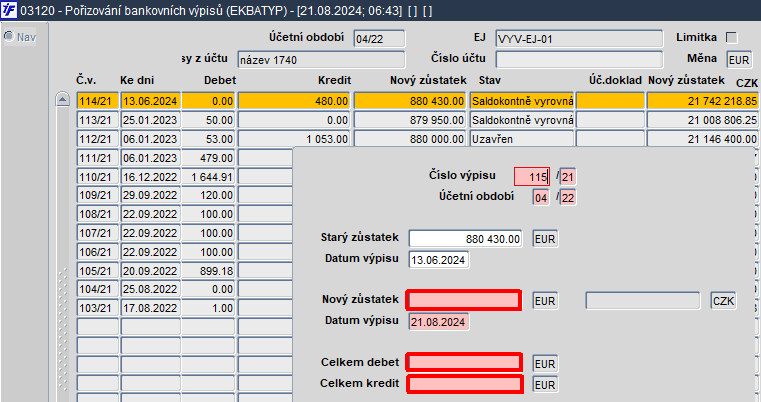
Task: Click debet cell 1 644.91
Action: (208, 177)
